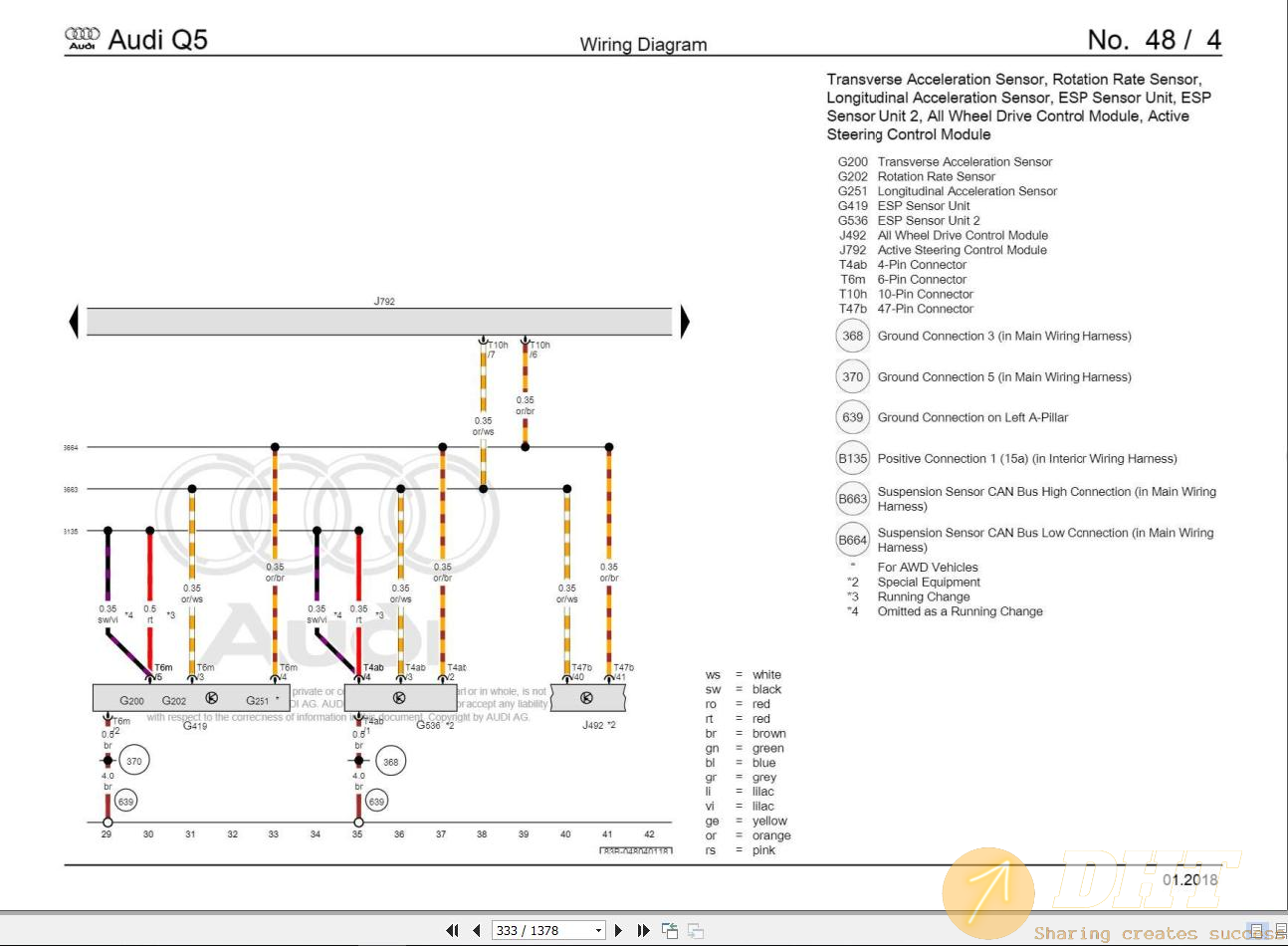Click 'Active Steering Control Module' legend entry
The width and height of the screenshot is (1288, 946).
[x=962, y=250]
